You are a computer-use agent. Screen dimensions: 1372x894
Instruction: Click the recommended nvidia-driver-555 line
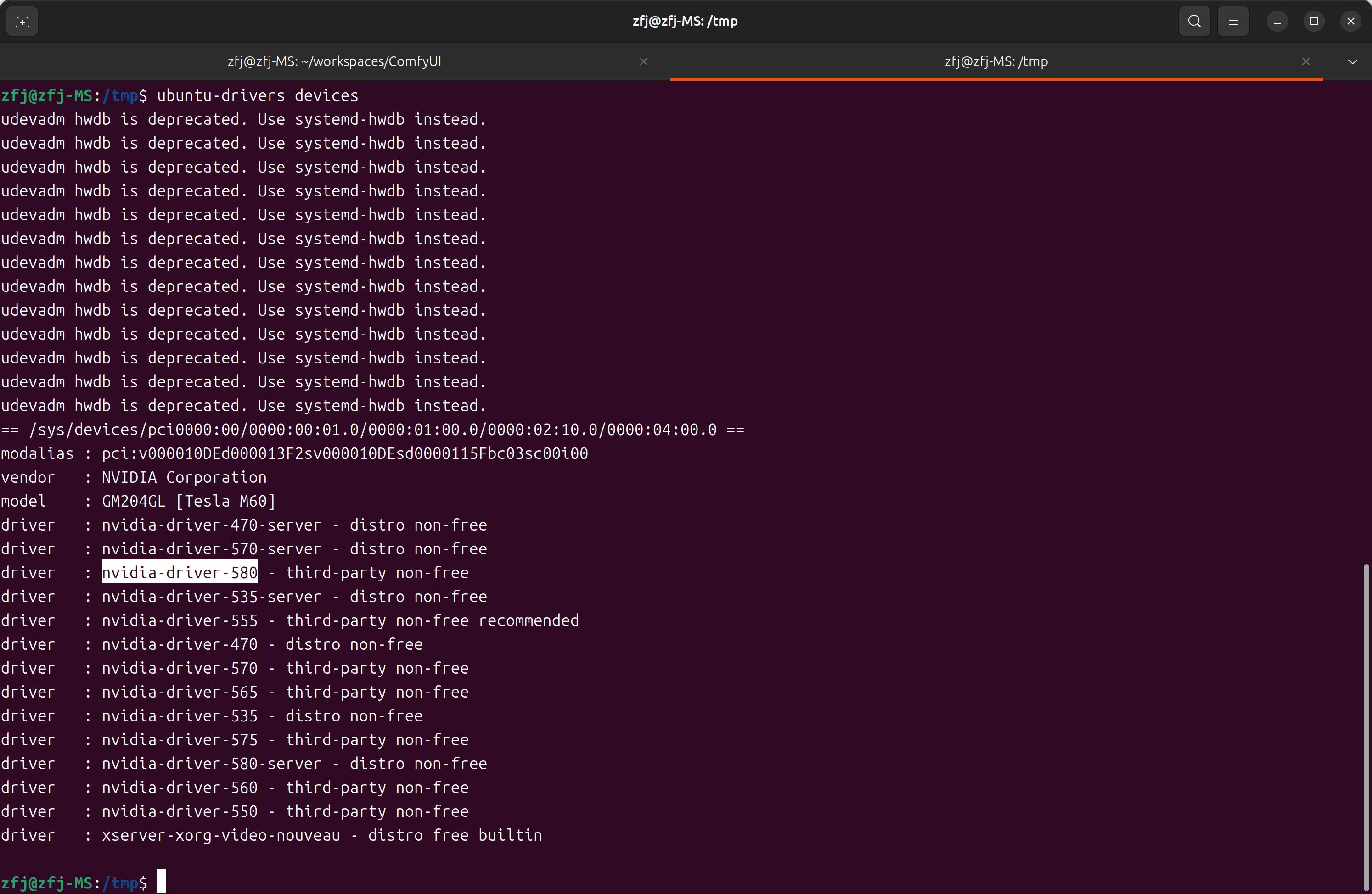pos(340,620)
